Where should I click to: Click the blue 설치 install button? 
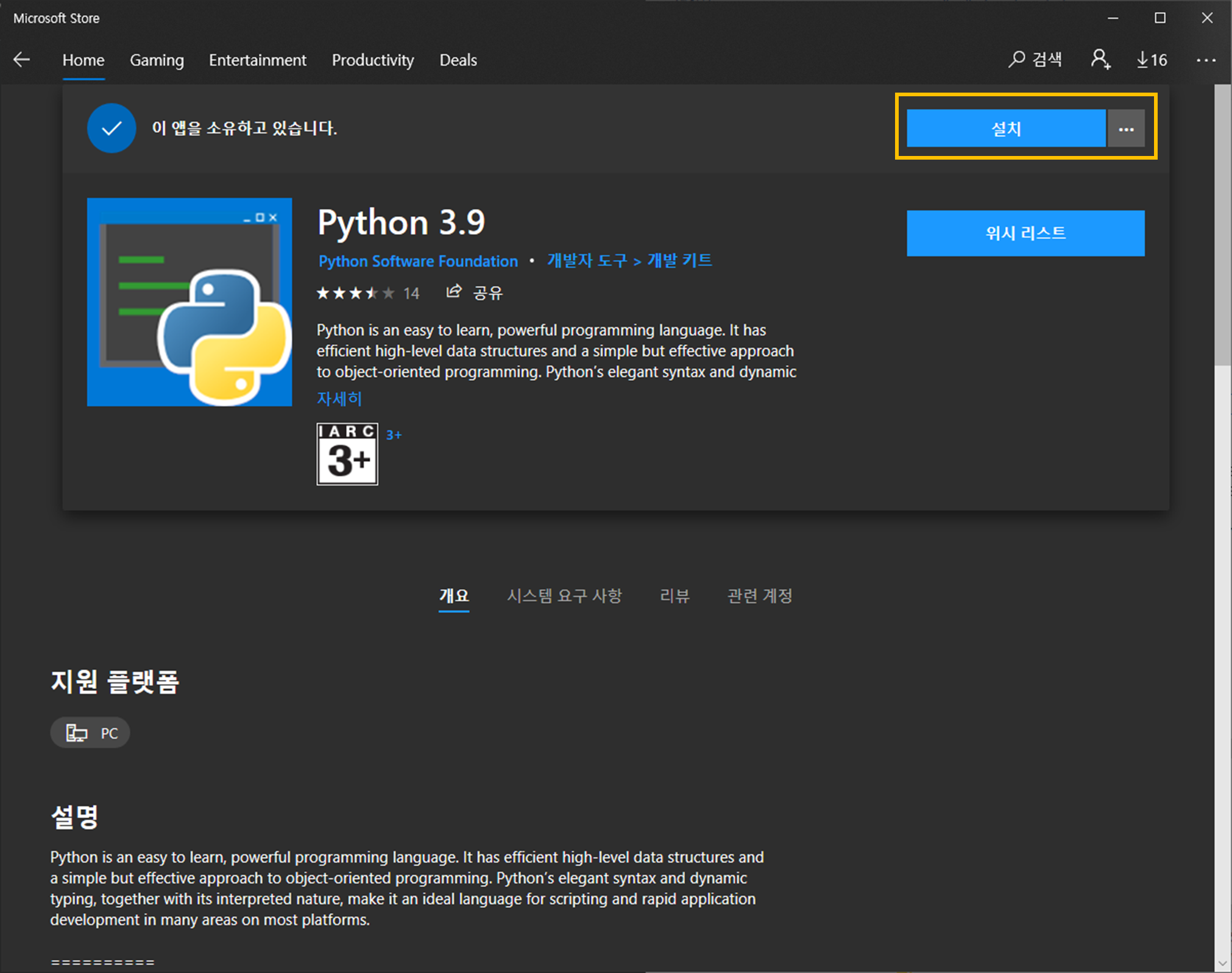pos(1006,129)
